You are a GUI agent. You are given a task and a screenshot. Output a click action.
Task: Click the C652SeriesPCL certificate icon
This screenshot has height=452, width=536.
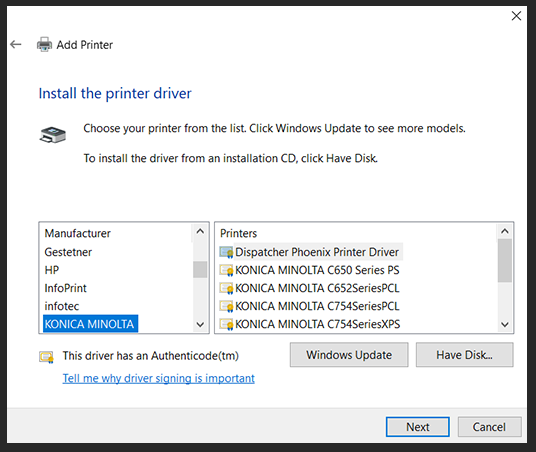(x=226, y=288)
